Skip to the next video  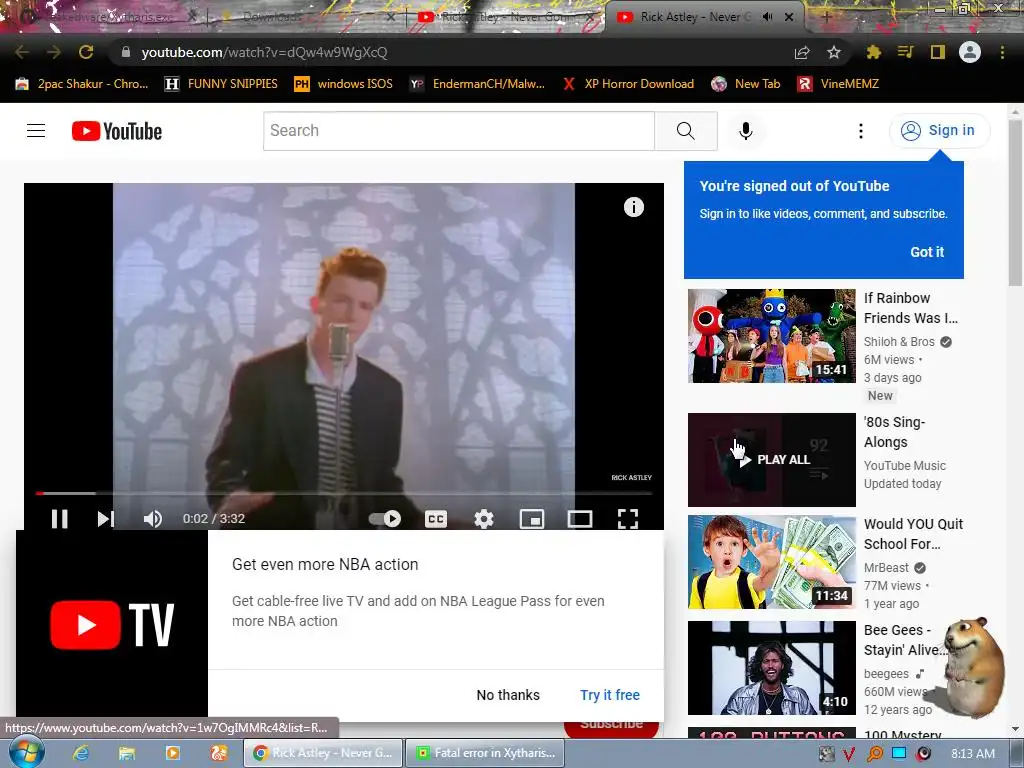(106, 519)
